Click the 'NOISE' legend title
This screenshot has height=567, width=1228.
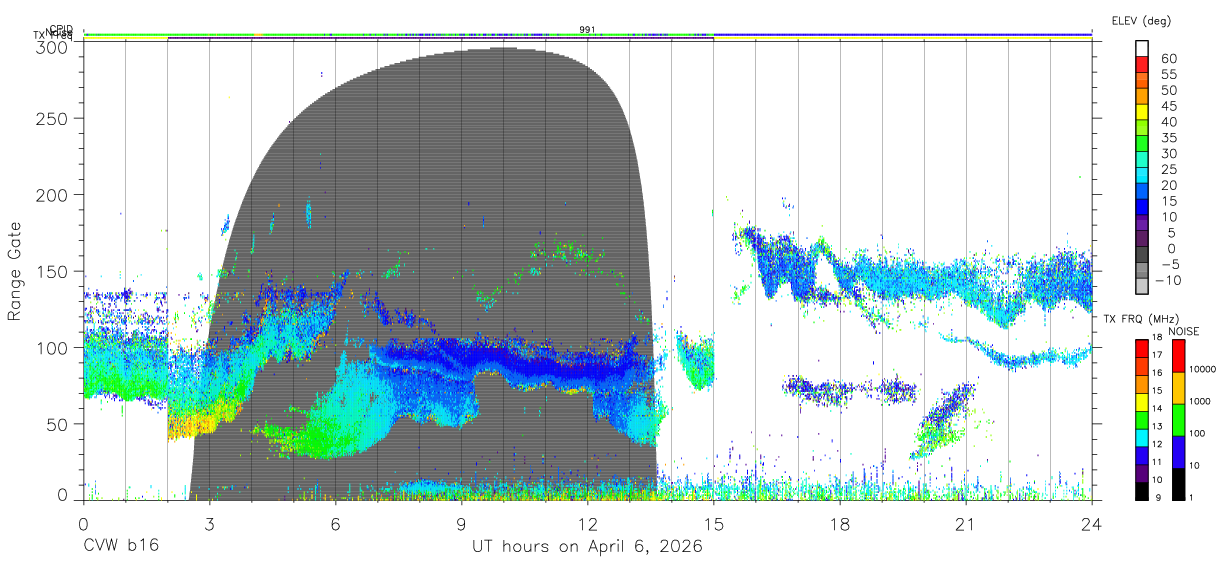click(x=1186, y=331)
